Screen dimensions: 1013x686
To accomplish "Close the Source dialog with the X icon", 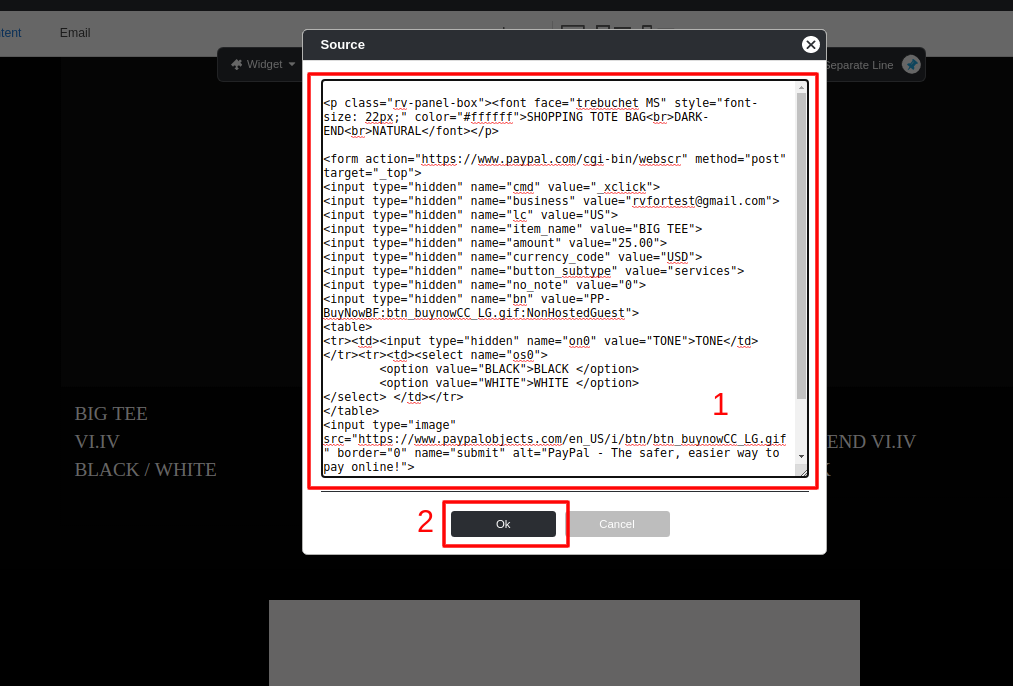I will (811, 45).
